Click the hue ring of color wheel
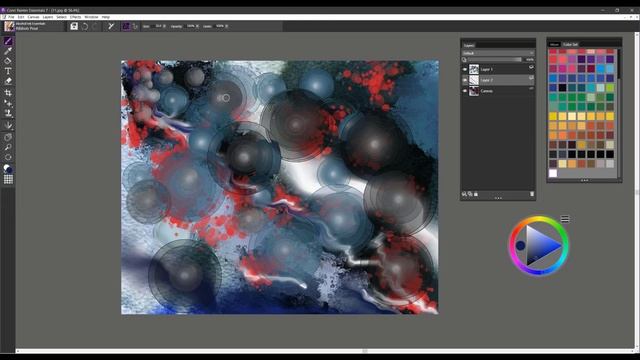 coord(539,220)
